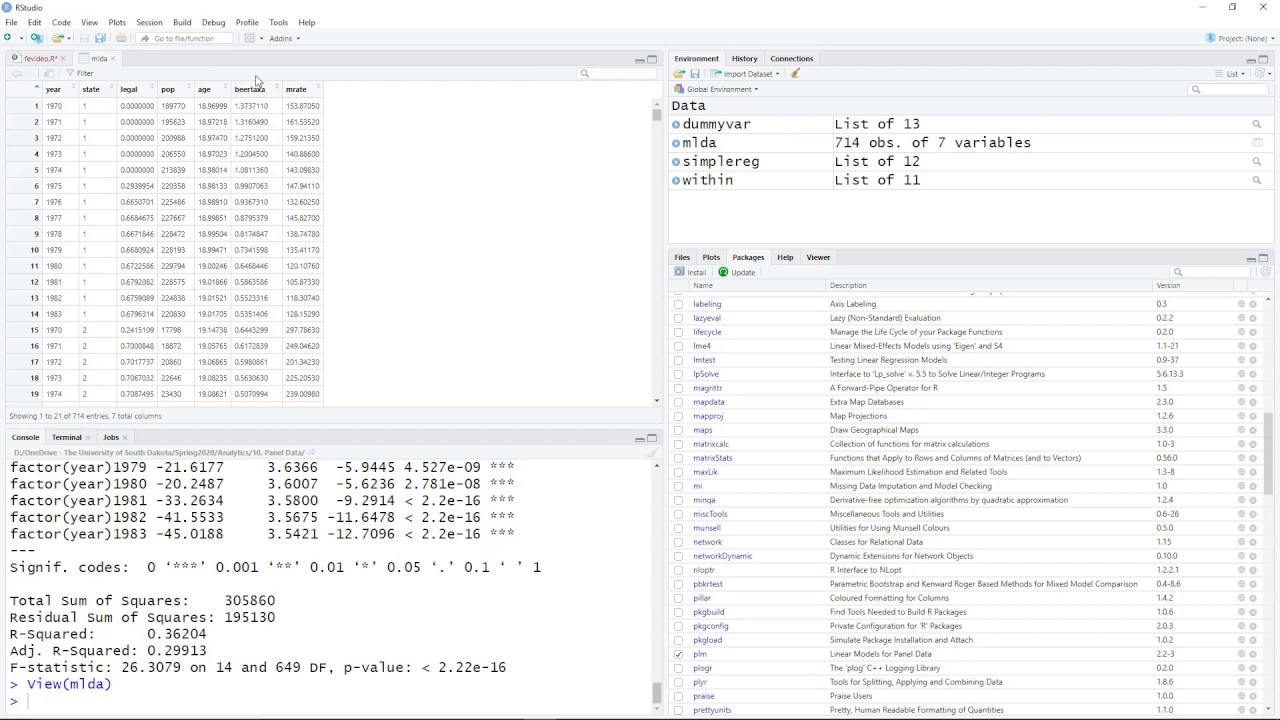Viewport: 1280px width, 720px height.
Task: Click the open file folder icon
Action: 58,38
